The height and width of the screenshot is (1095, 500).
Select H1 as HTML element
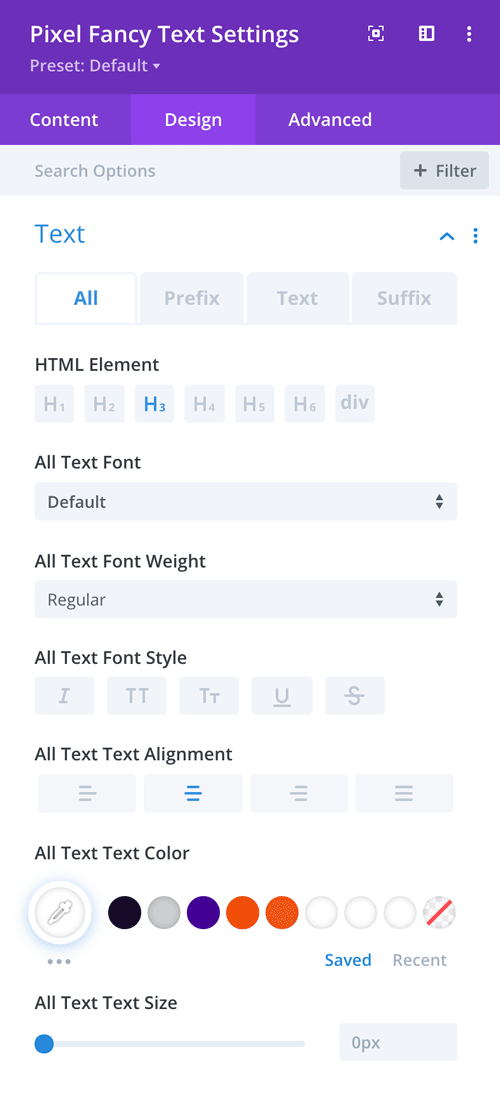pos(54,404)
